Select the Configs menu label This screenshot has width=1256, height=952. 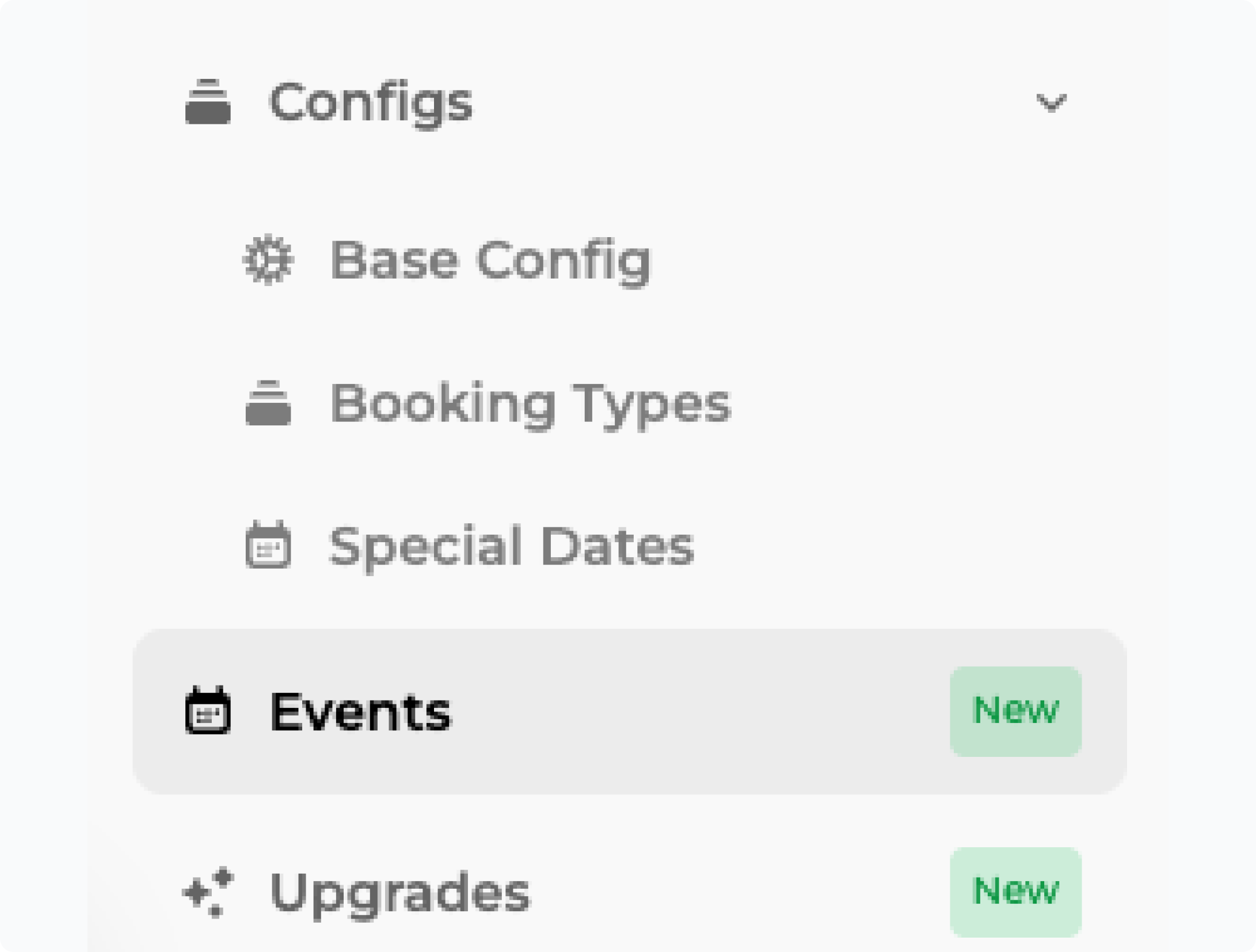(371, 103)
